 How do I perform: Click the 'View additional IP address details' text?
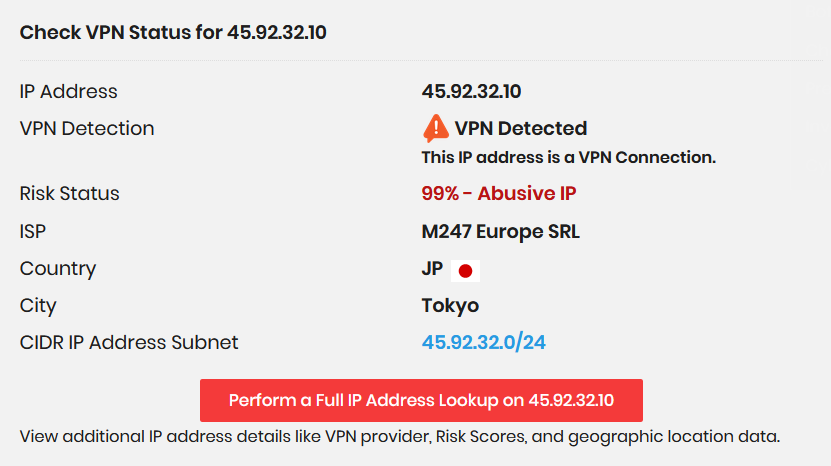399,437
